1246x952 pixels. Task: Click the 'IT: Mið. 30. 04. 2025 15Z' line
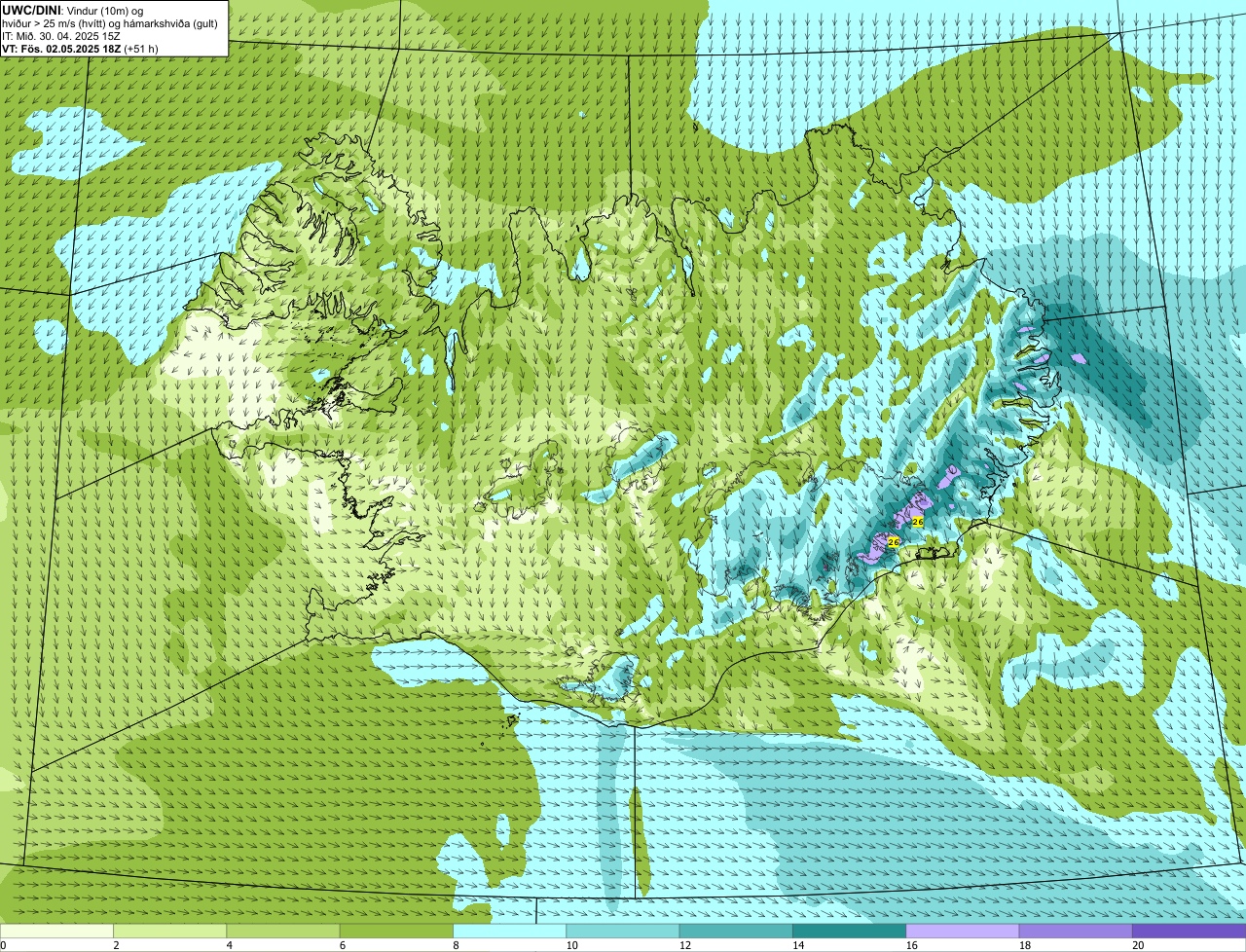click(x=60, y=35)
